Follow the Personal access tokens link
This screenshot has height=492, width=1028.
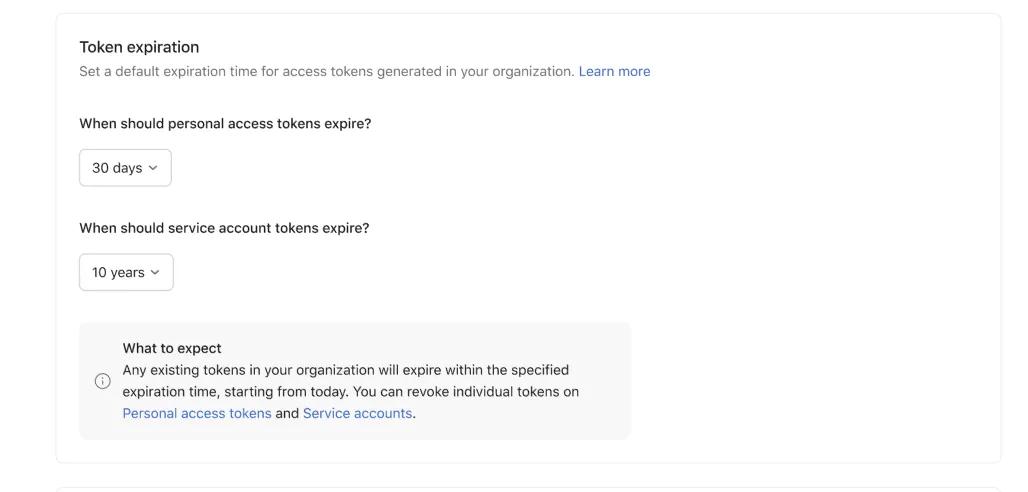197,413
